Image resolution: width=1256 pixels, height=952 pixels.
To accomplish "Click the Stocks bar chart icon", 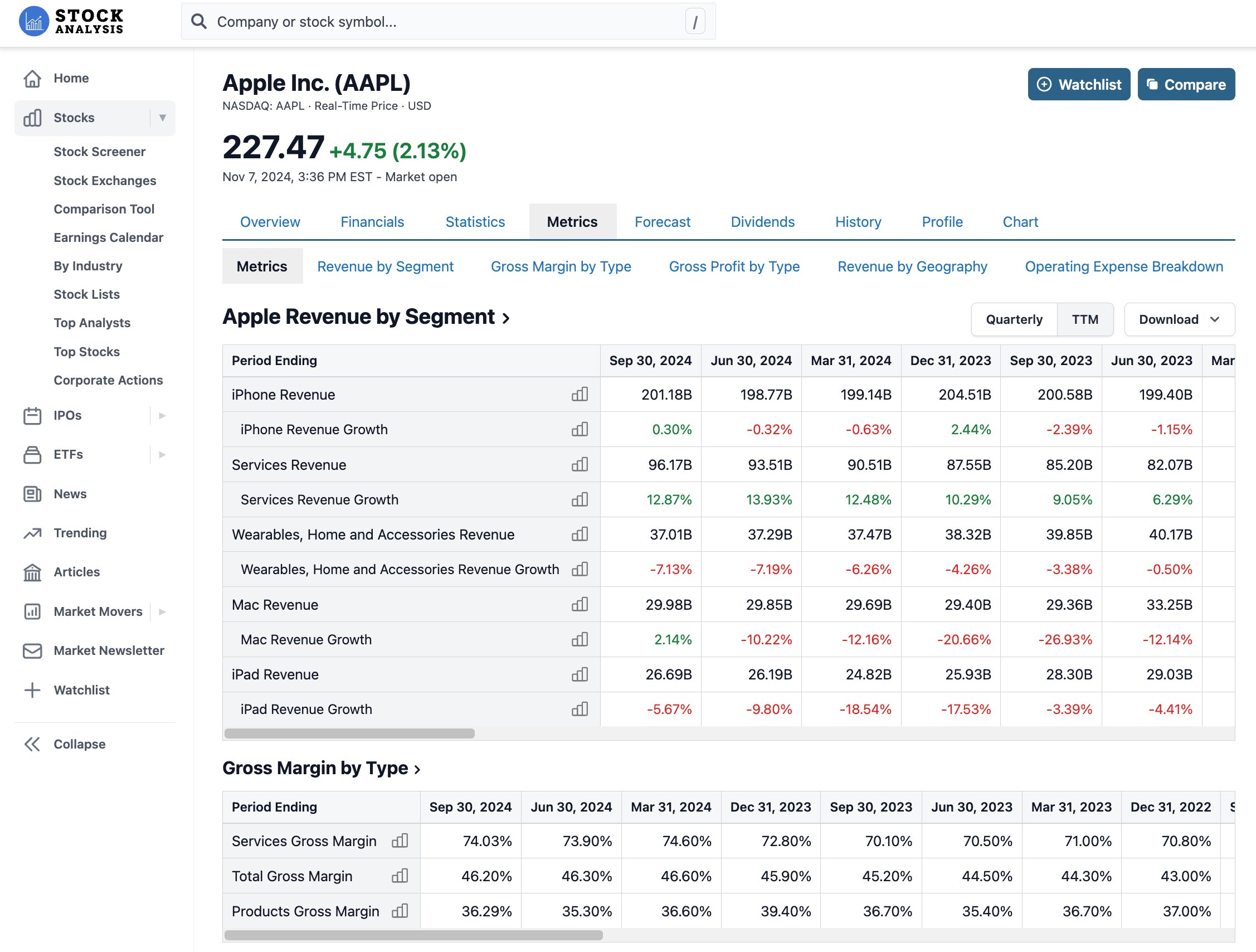I will 32,118.
